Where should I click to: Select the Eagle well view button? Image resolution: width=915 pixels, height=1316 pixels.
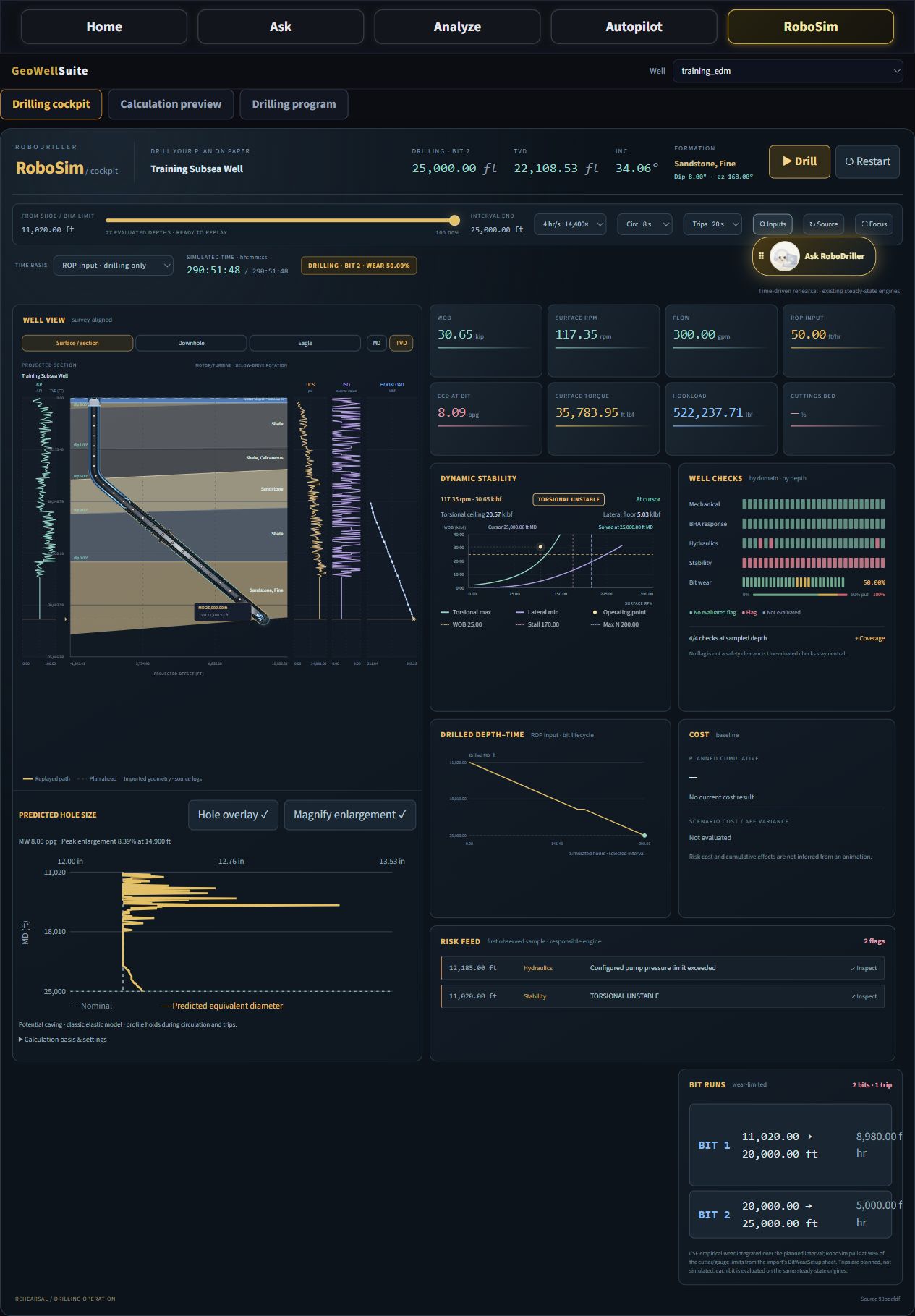(x=305, y=343)
